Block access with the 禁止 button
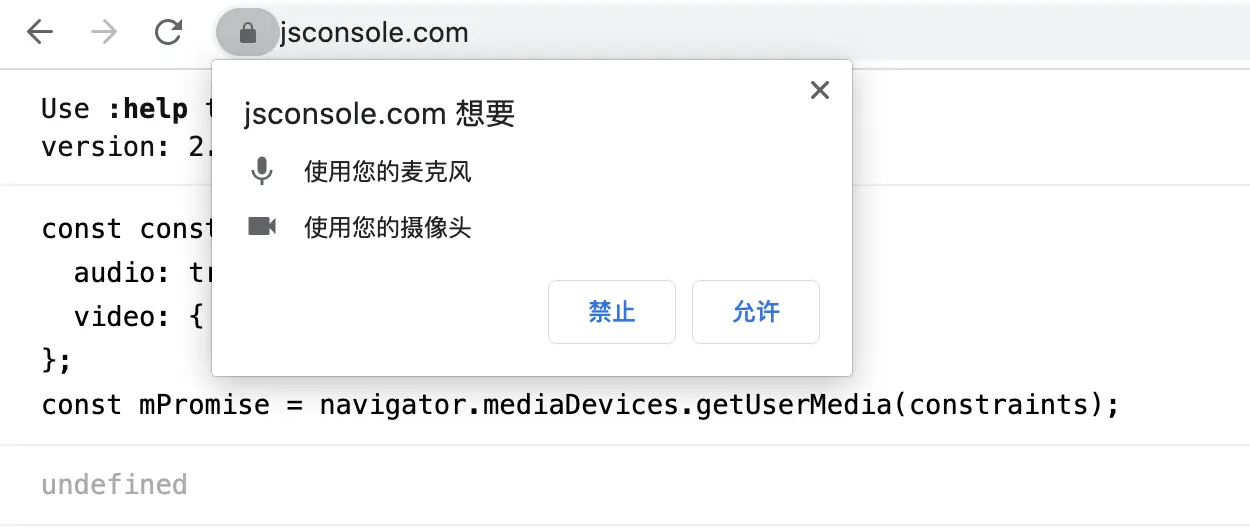The image size is (1250, 532). click(x=612, y=312)
